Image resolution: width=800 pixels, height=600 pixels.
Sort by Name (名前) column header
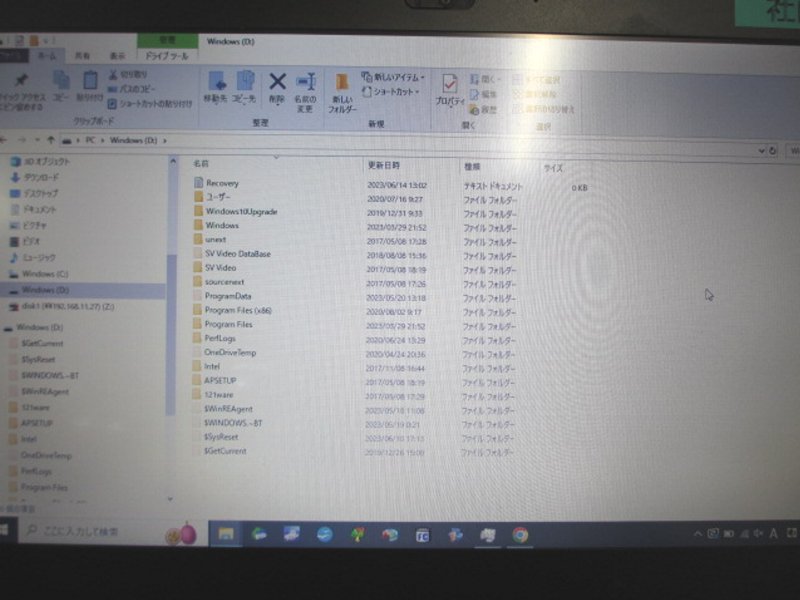pyautogui.click(x=201, y=164)
